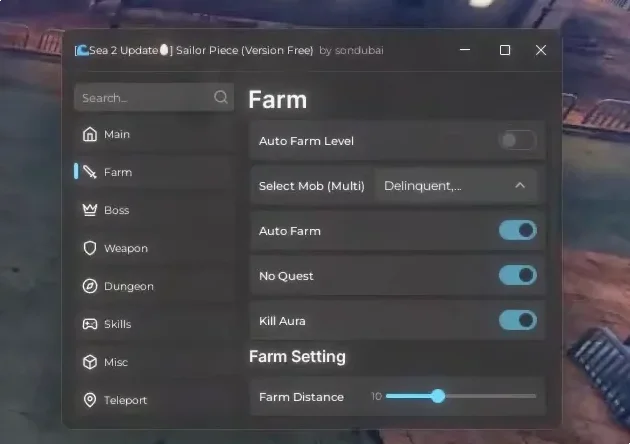Toggle the Kill Aura switch off

518,320
